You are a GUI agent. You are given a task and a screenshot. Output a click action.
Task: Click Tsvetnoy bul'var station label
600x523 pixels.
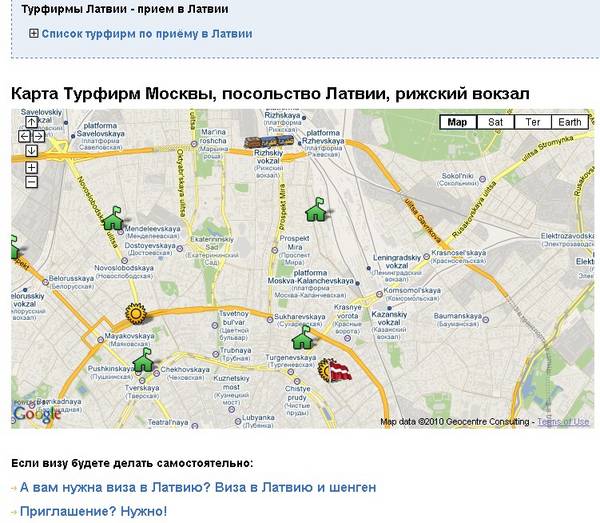tap(234, 326)
